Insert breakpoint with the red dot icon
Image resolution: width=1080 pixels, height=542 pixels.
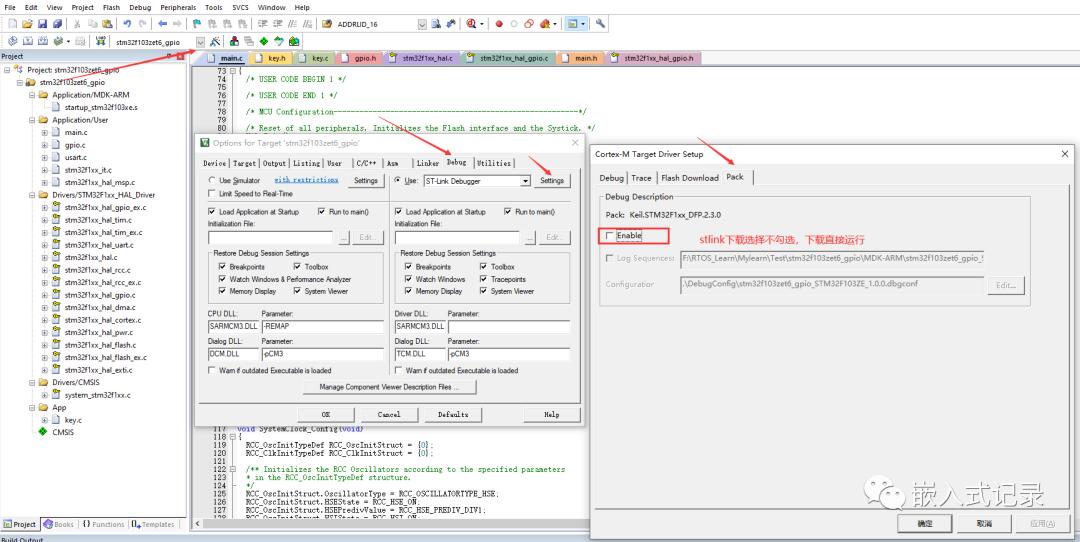click(x=499, y=23)
